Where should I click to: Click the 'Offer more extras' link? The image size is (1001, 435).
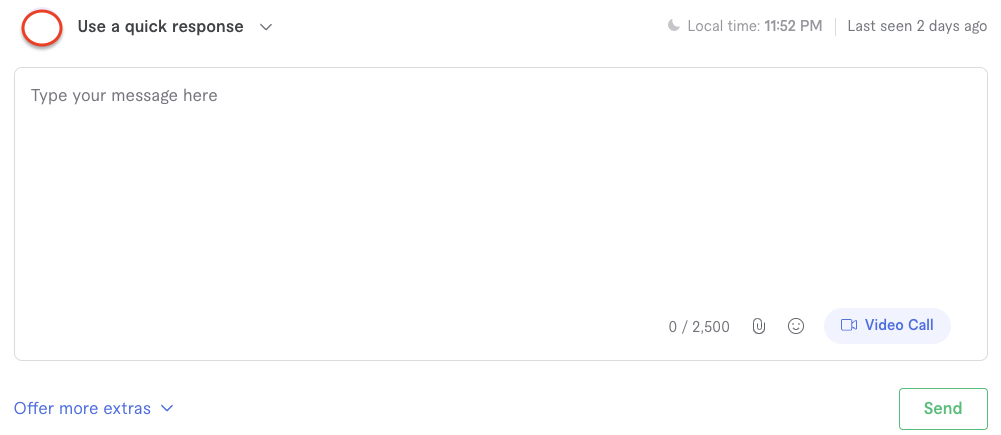82,408
